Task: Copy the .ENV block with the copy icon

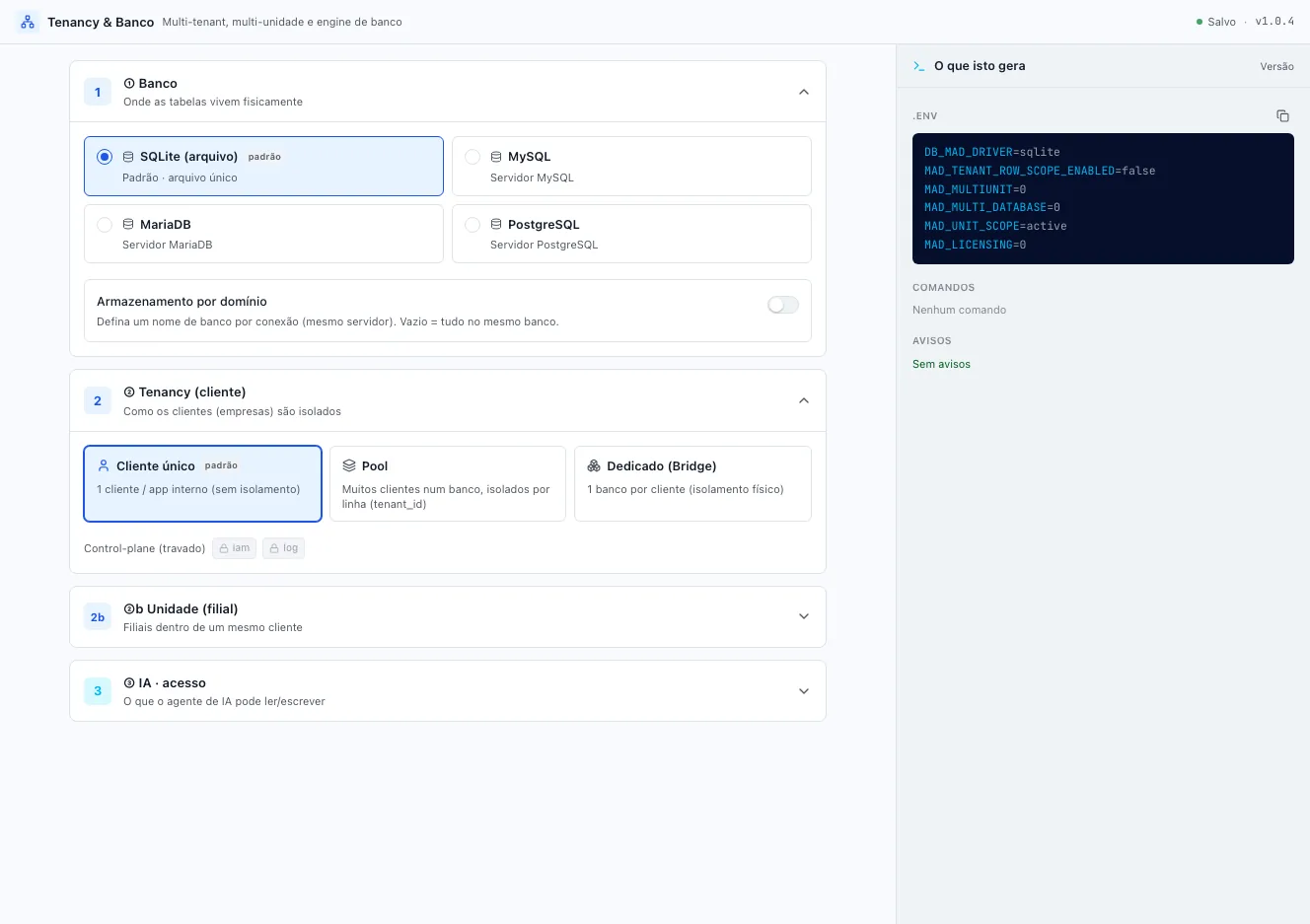Action: [1282, 115]
